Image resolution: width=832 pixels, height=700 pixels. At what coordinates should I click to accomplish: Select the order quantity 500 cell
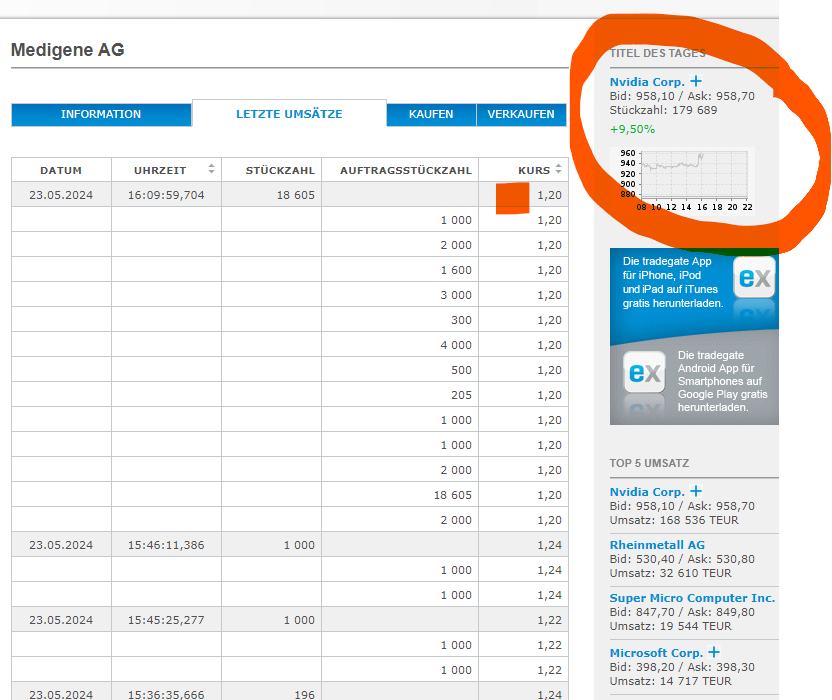pos(400,370)
